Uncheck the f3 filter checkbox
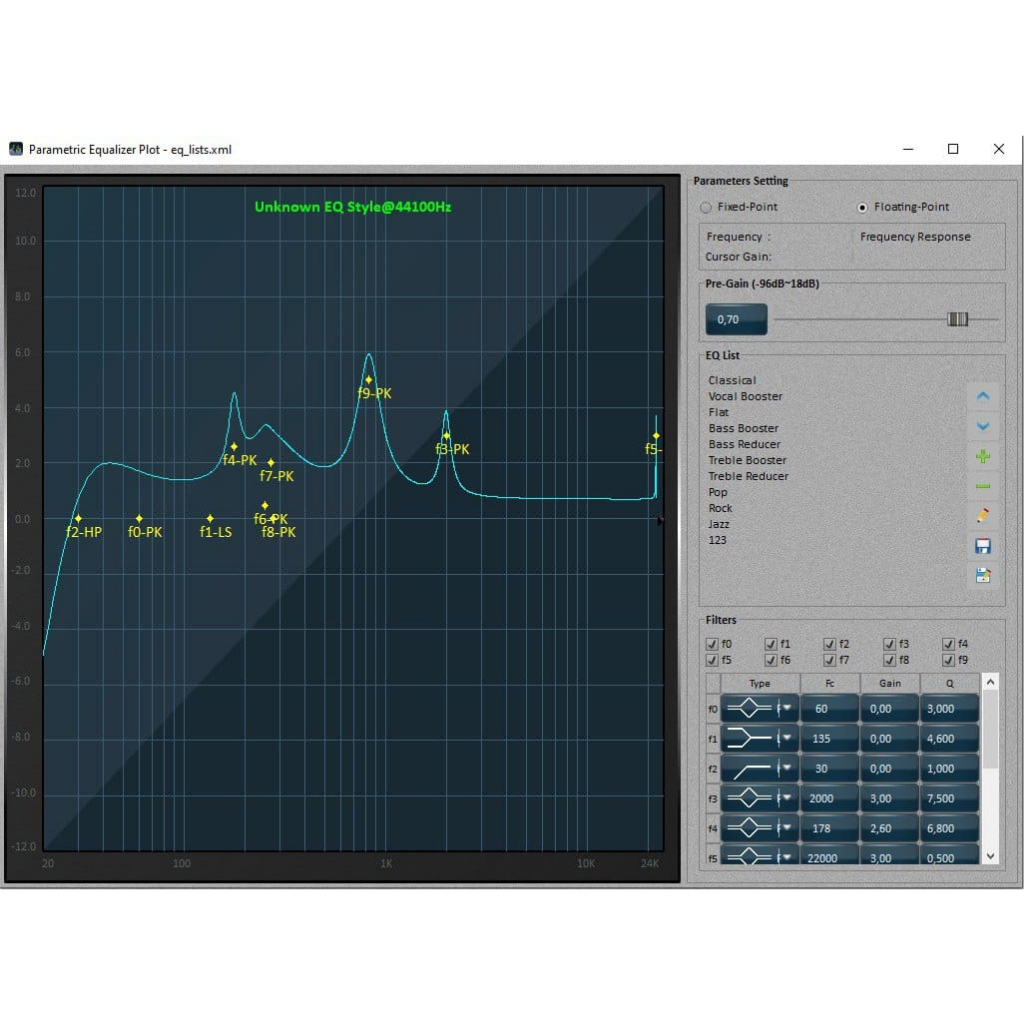The width and height of the screenshot is (1024, 1024). (889, 645)
